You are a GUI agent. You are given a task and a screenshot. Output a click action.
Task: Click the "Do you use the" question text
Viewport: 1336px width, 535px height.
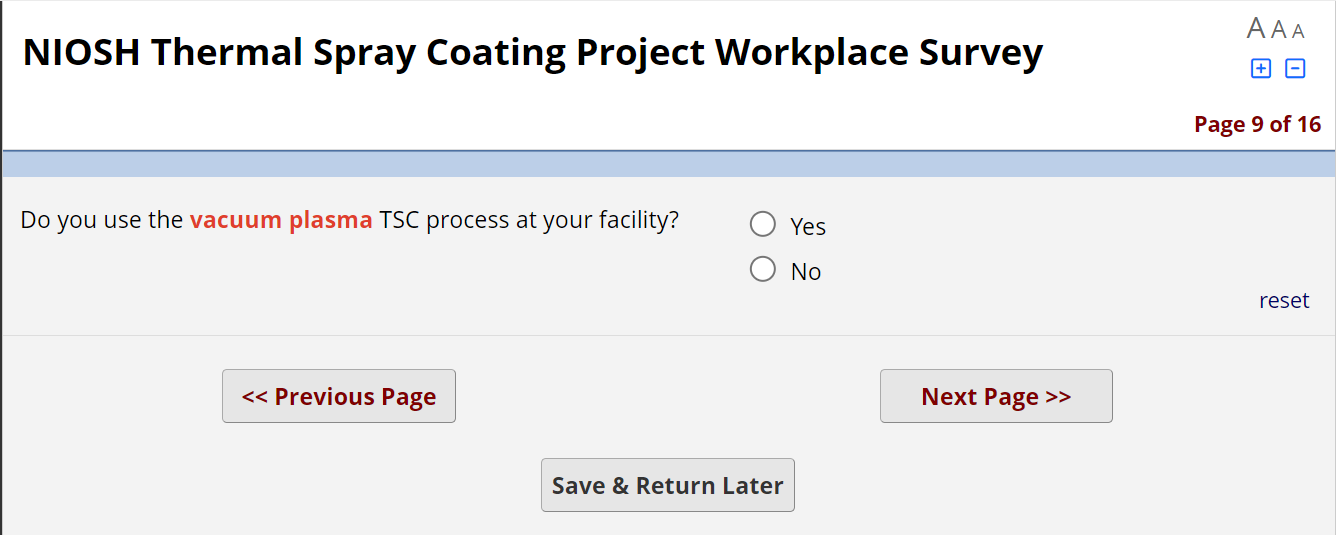(x=102, y=220)
